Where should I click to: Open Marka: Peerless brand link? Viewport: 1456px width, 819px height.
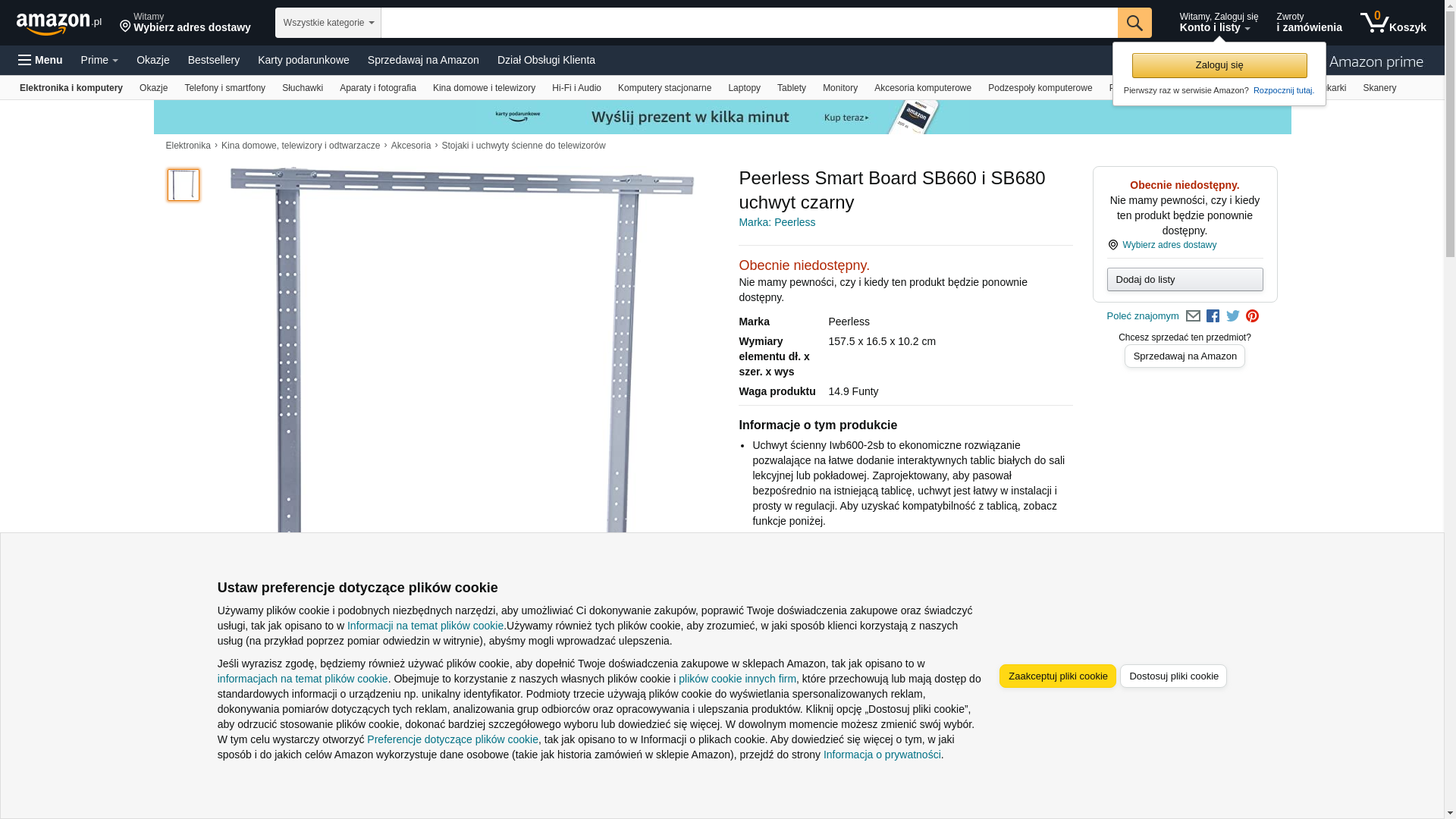pyautogui.click(x=777, y=222)
